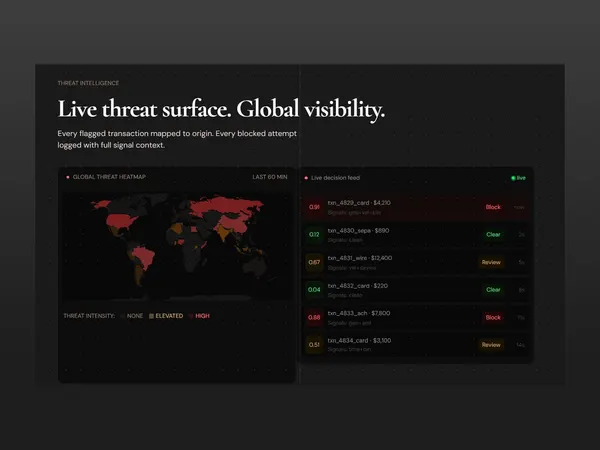Screen dimensions: 600x450
Task: Click Australia on the threat heatmap
Action: tap(255, 266)
